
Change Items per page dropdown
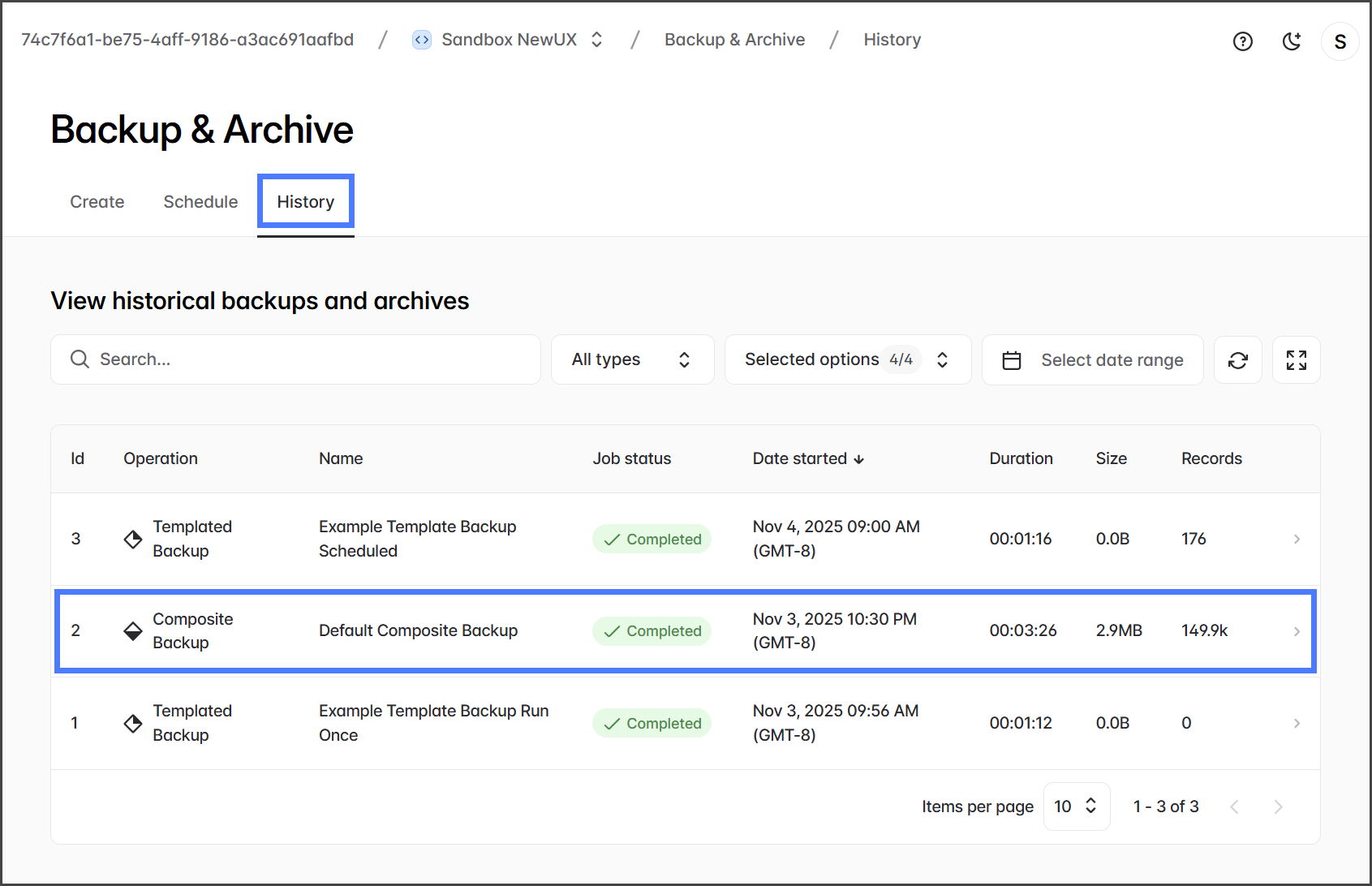pos(1076,806)
